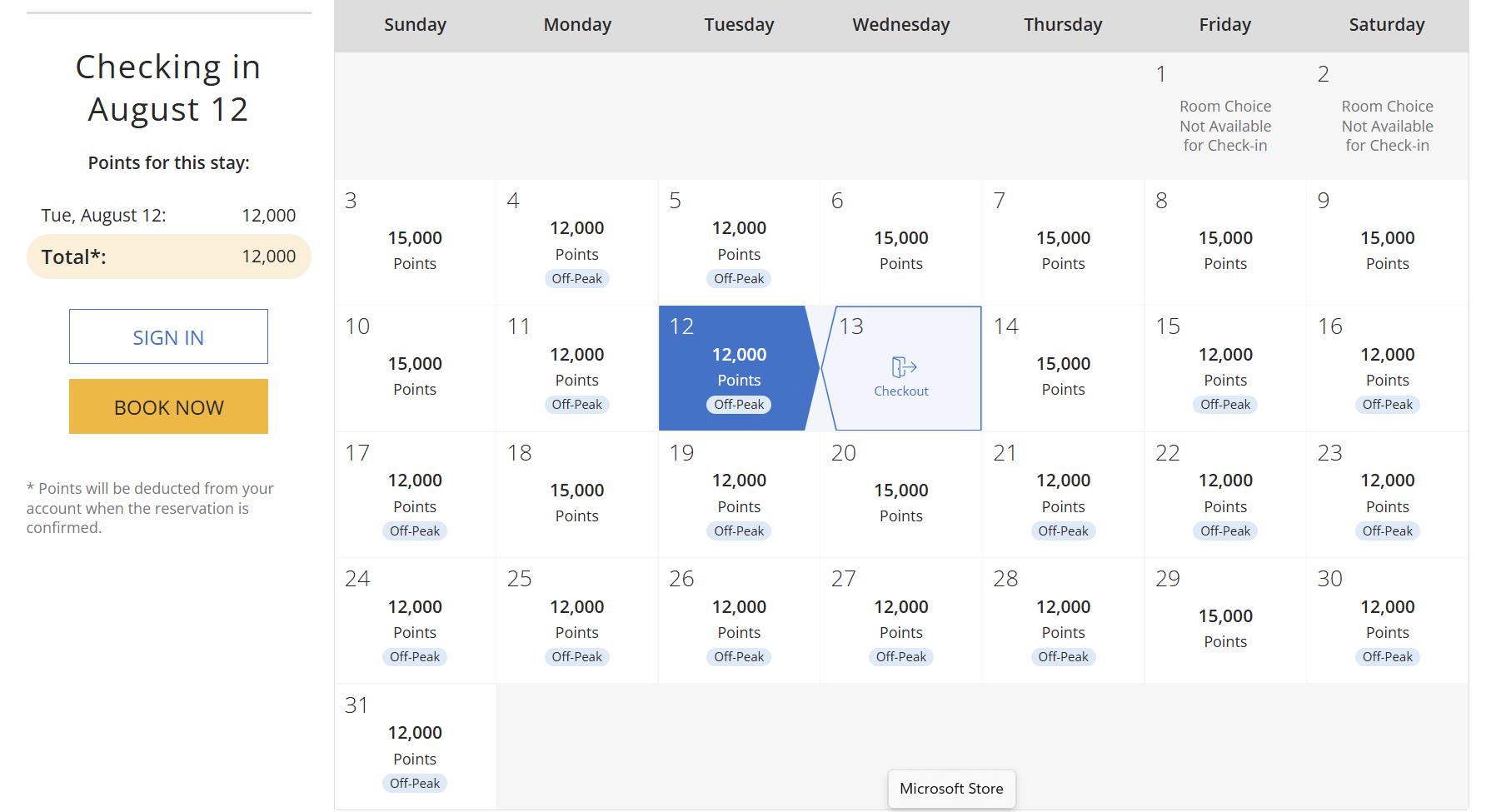This screenshot has width=1496, height=812.
Task: Click the Microsoft Store tooltip
Action: [x=951, y=789]
